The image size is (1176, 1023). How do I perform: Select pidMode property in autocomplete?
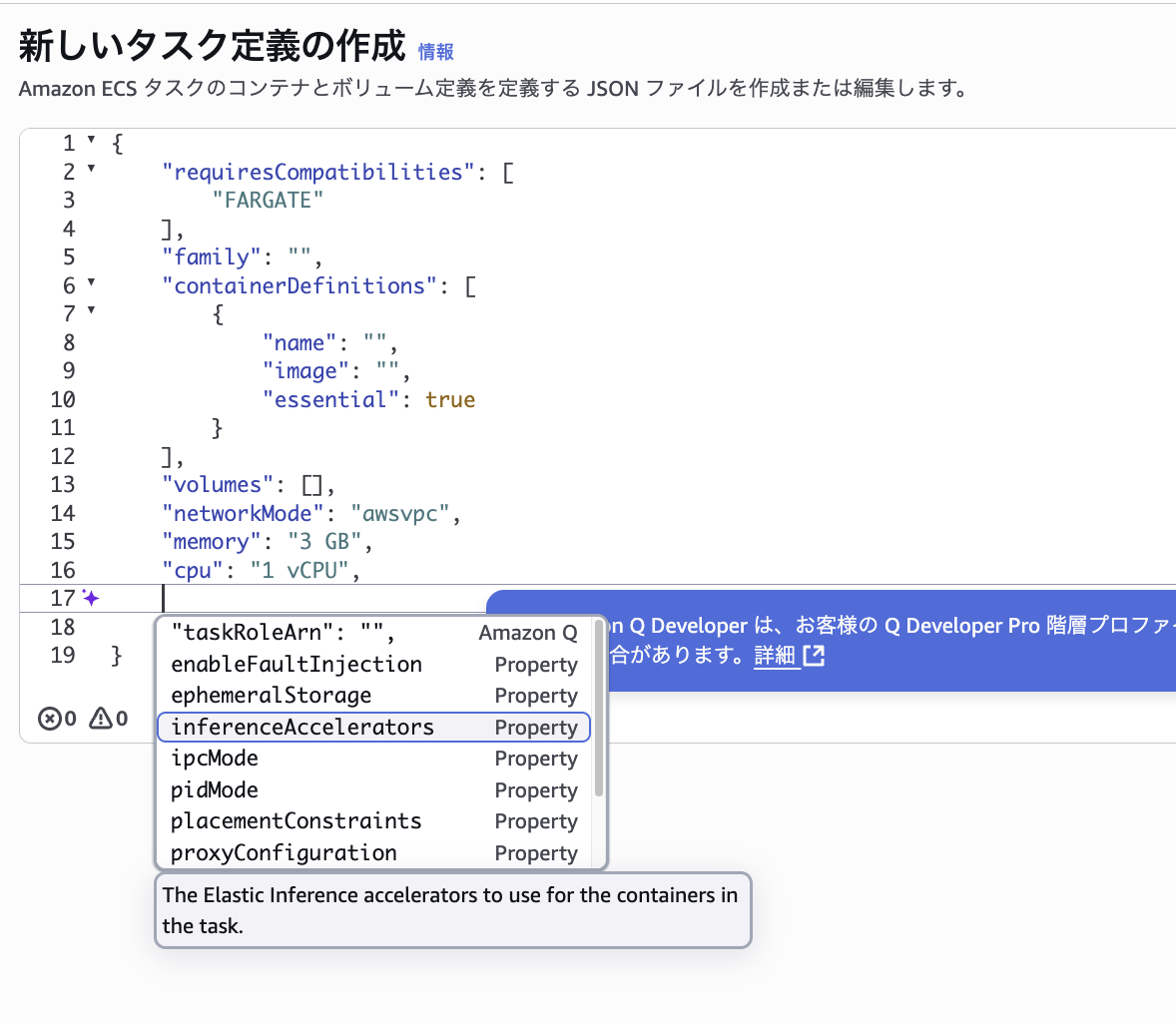click(215, 790)
